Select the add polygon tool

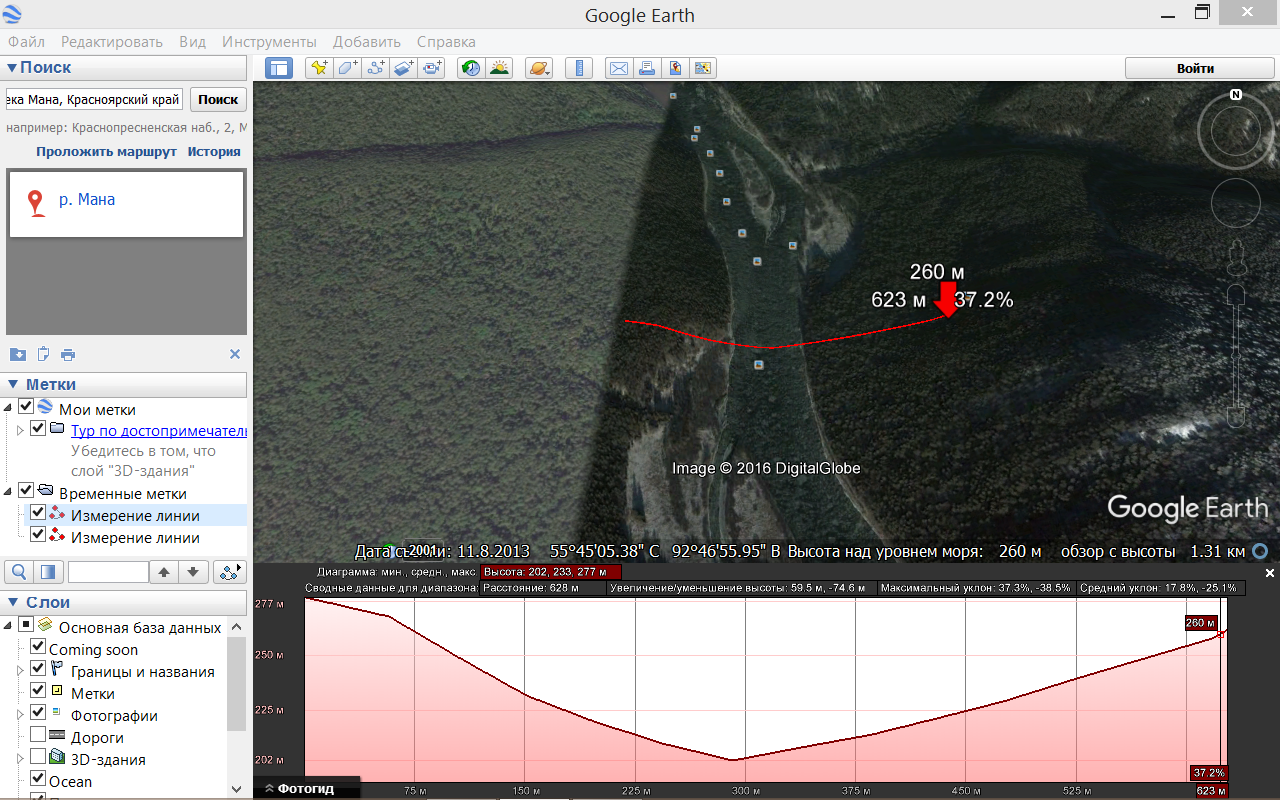point(347,68)
